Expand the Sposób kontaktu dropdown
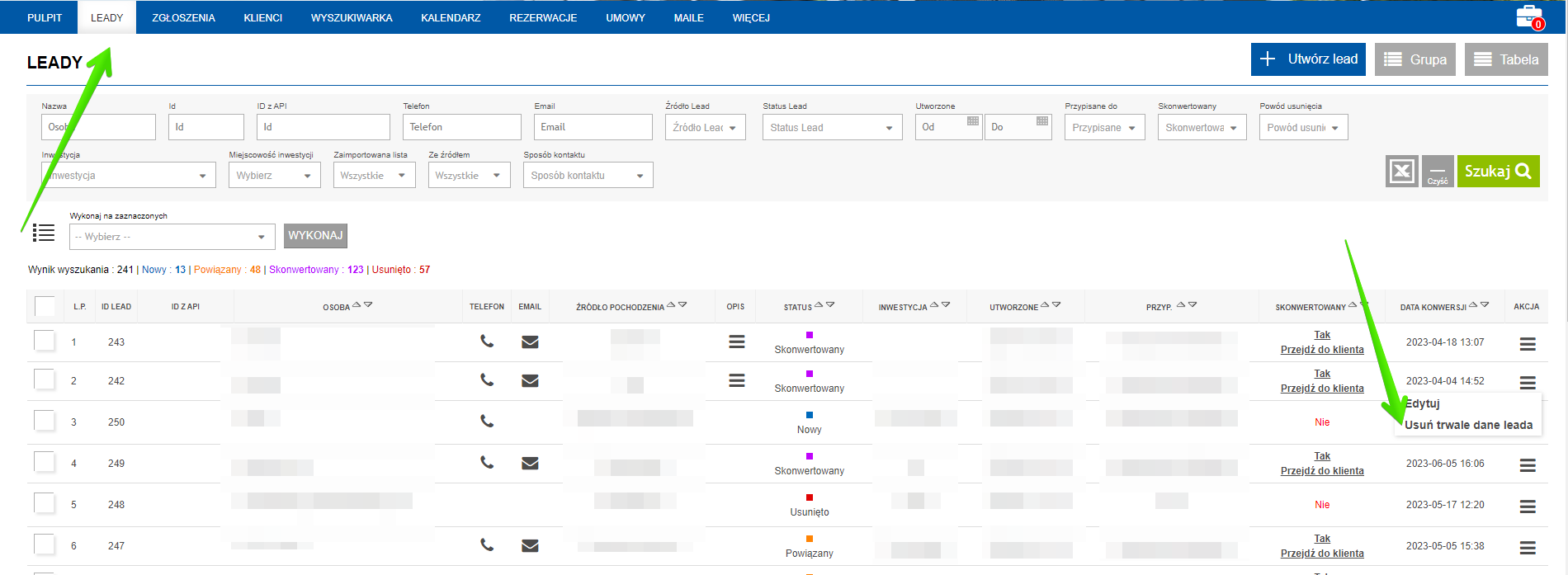This screenshot has width=1568, height=575. (588, 175)
